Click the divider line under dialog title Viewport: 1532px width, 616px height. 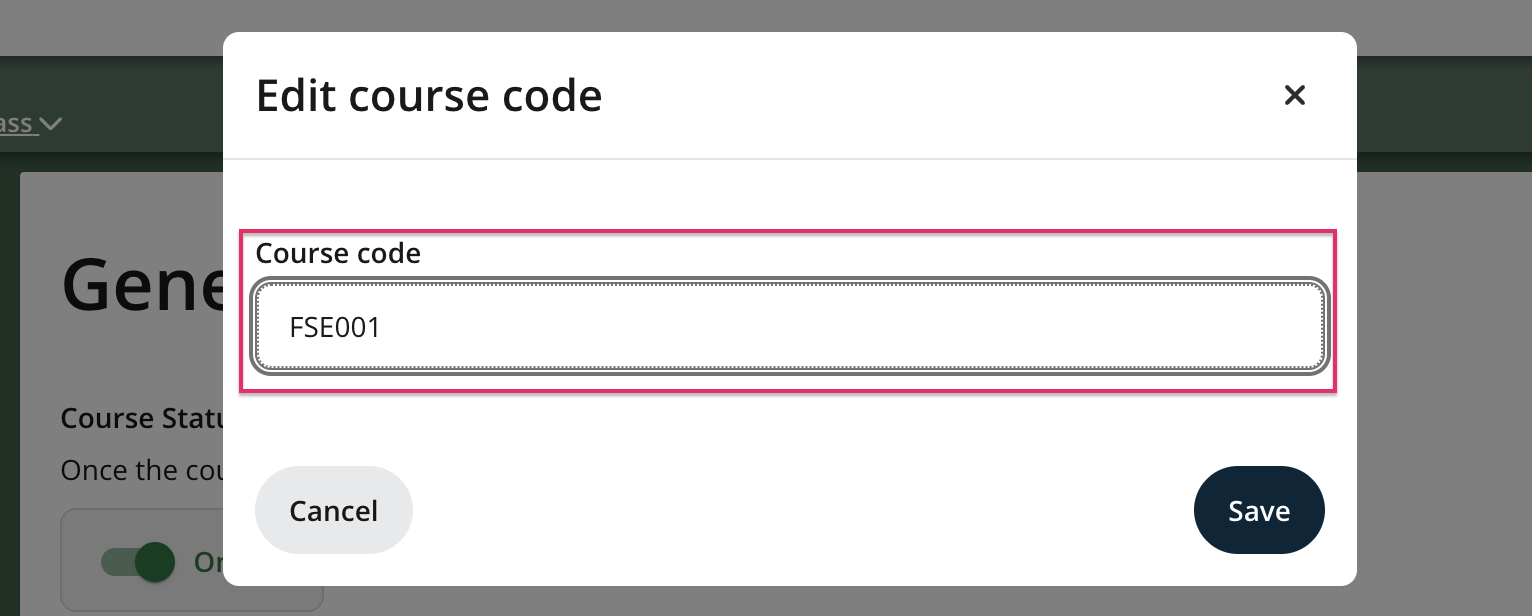tap(790, 159)
